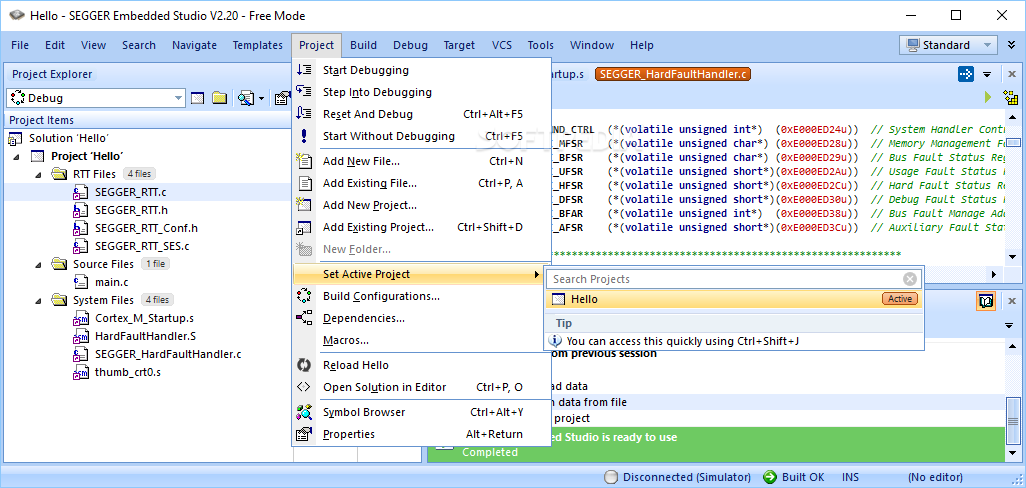
Task: Click the Disconnected (Simulator) status indicator
Action: [x=678, y=477]
